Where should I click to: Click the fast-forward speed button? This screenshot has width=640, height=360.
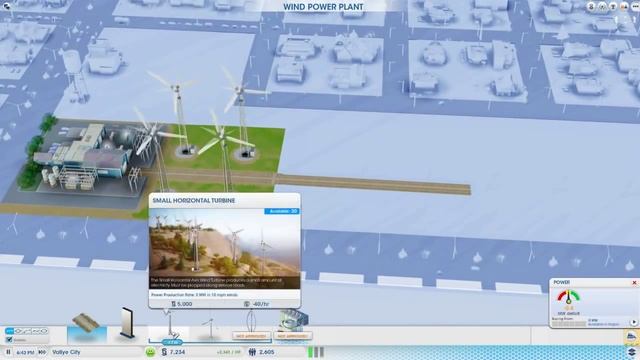click(x=42, y=352)
